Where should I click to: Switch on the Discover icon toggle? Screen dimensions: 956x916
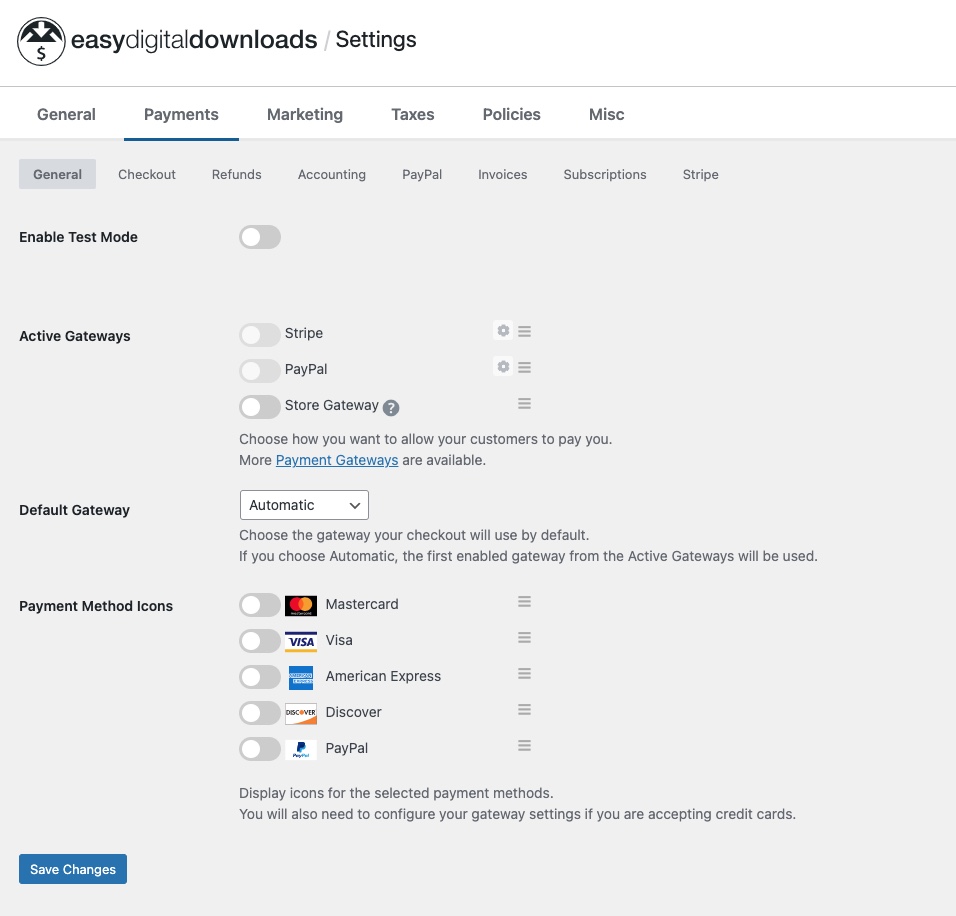(x=260, y=714)
